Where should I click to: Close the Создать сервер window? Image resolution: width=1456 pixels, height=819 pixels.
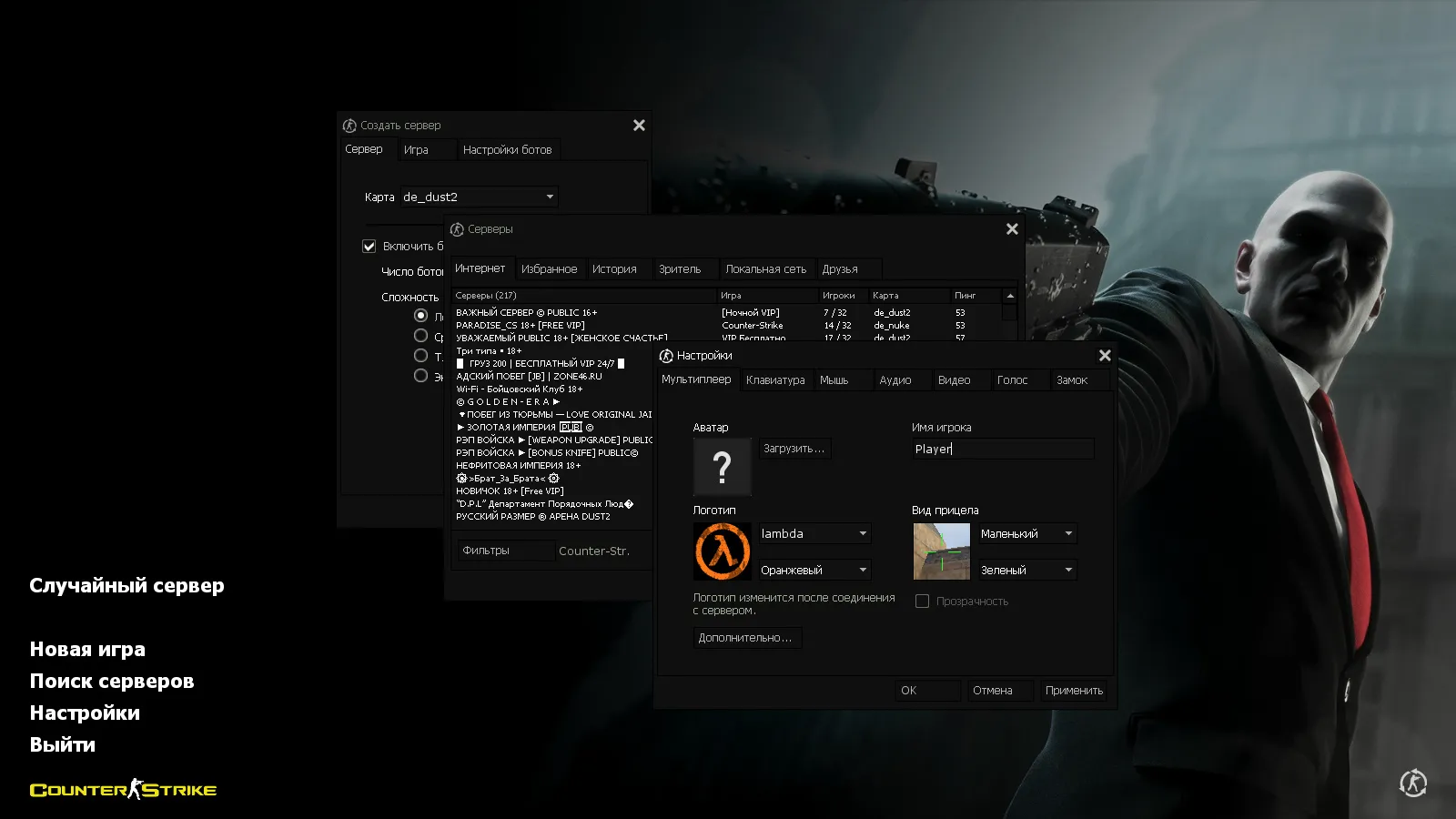coord(639,126)
